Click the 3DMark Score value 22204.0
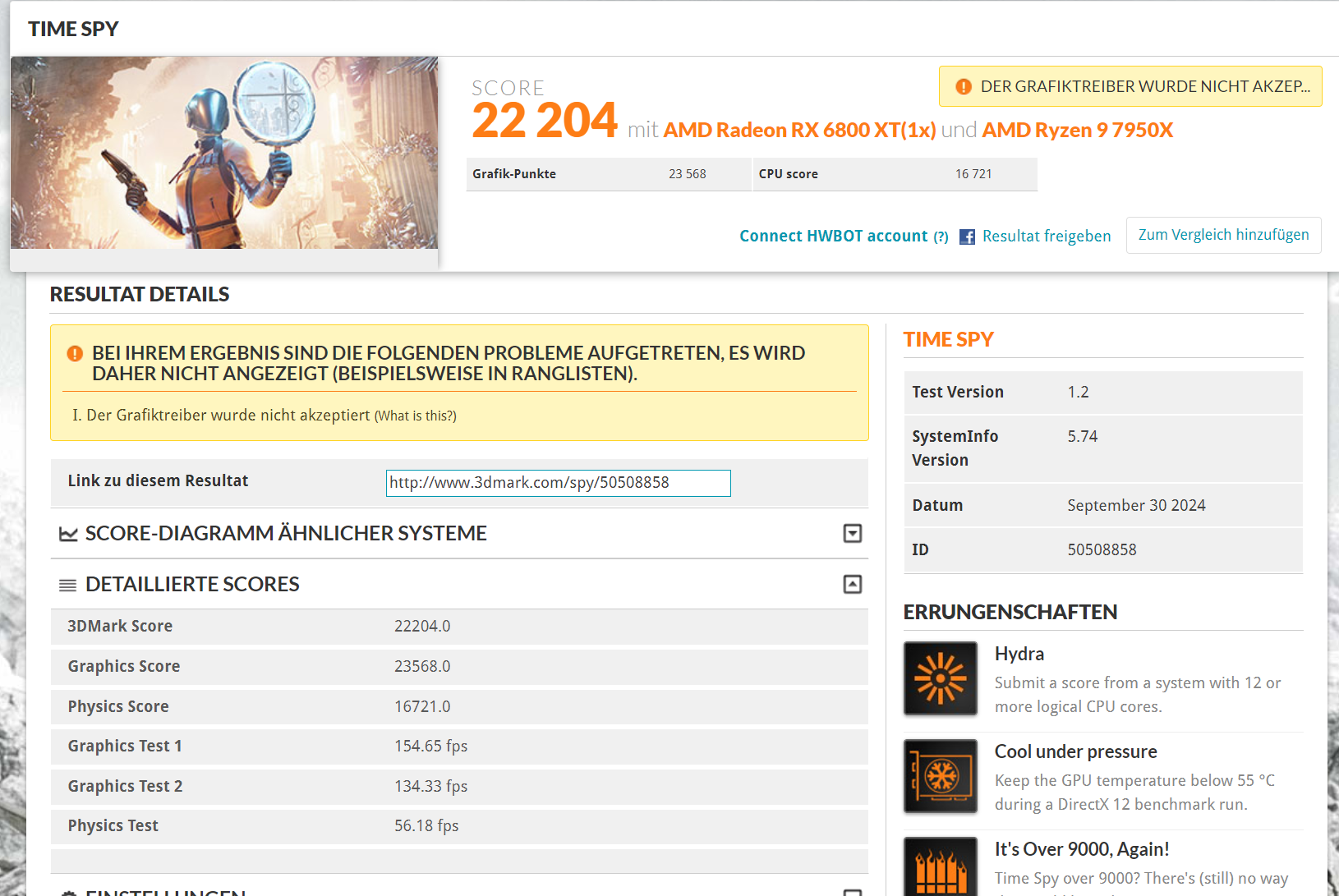 tap(422, 626)
